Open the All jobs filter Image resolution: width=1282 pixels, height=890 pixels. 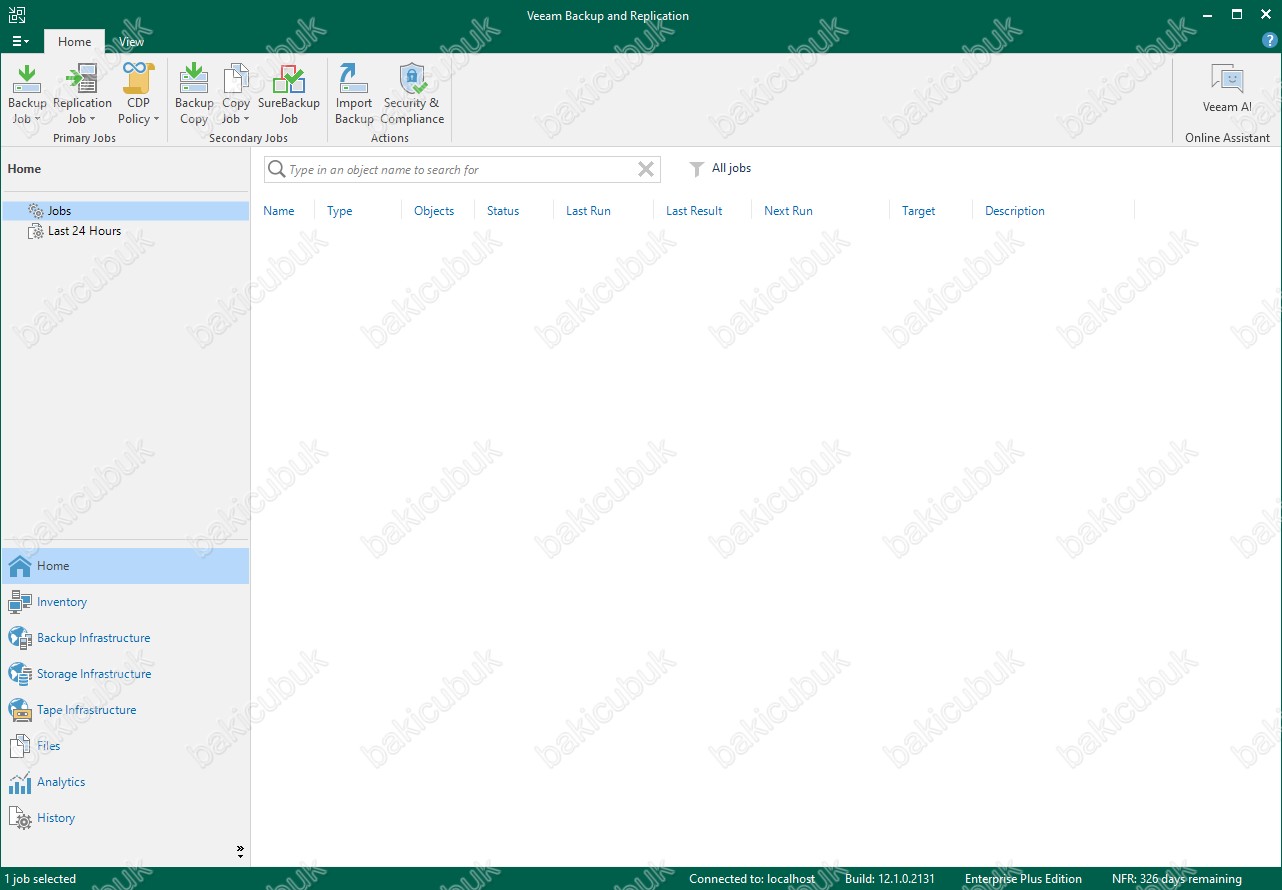[x=731, y=168]
